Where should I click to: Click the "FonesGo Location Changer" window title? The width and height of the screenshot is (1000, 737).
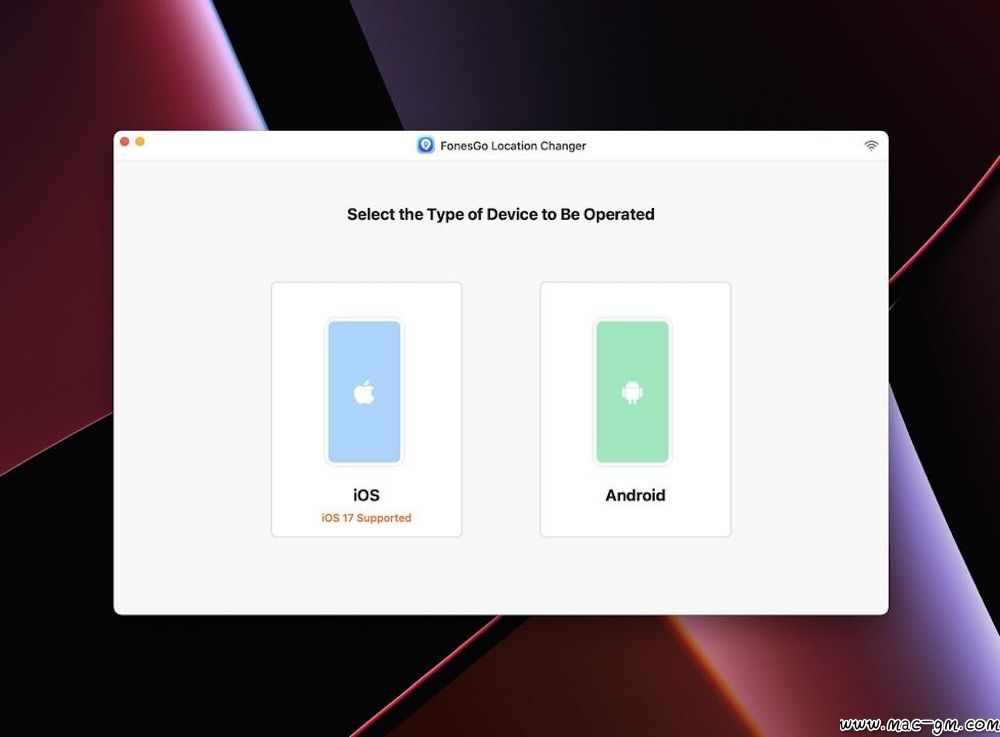click(x=513, y=145)
